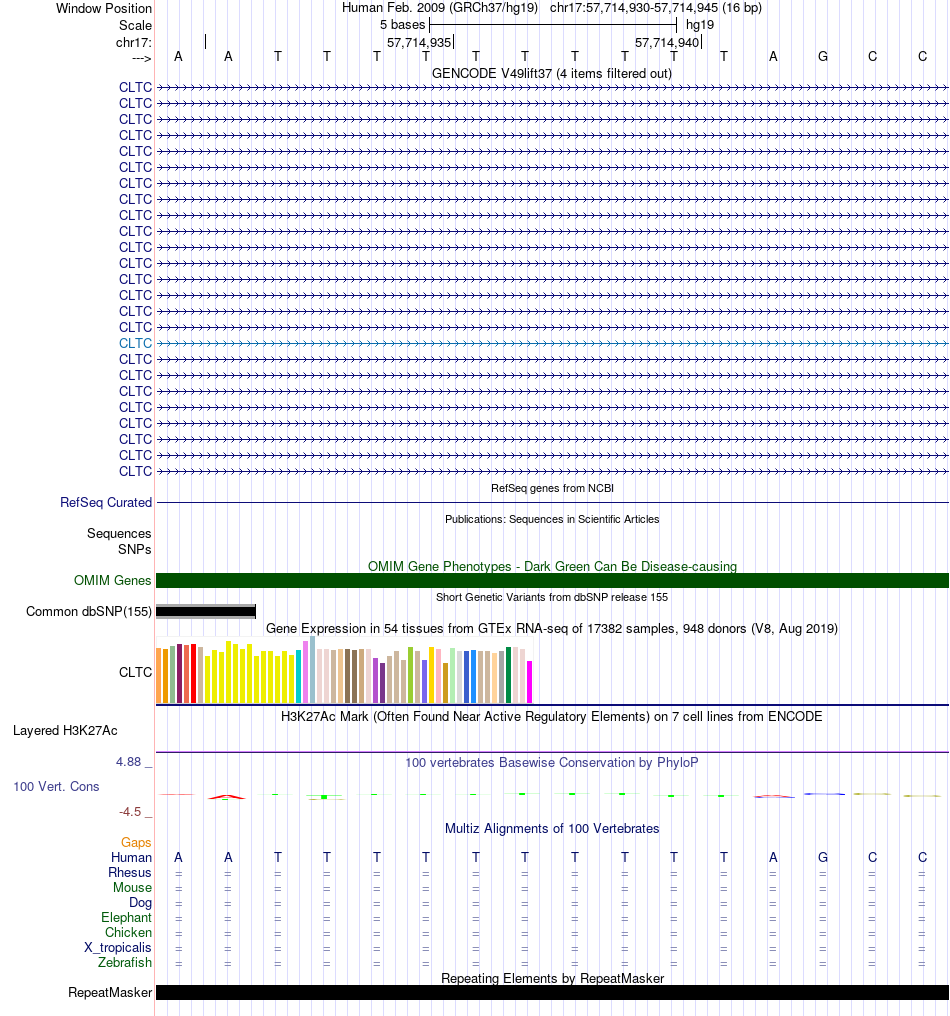Click the Chicken alignment row label

pos(128,932)
